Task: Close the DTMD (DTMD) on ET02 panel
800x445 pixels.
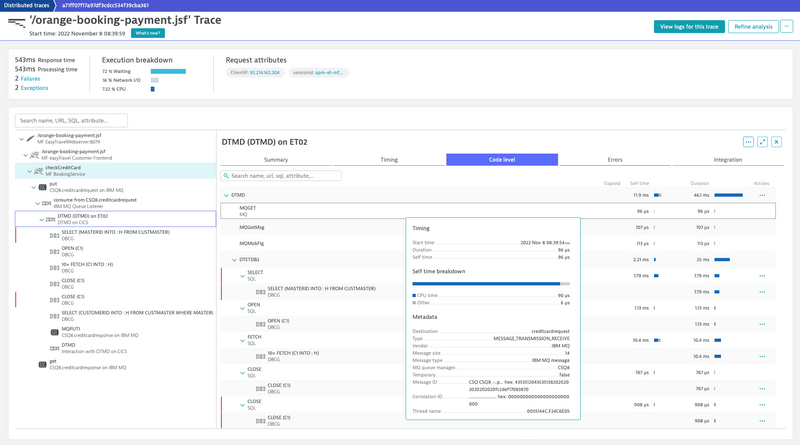Action: 776,142
